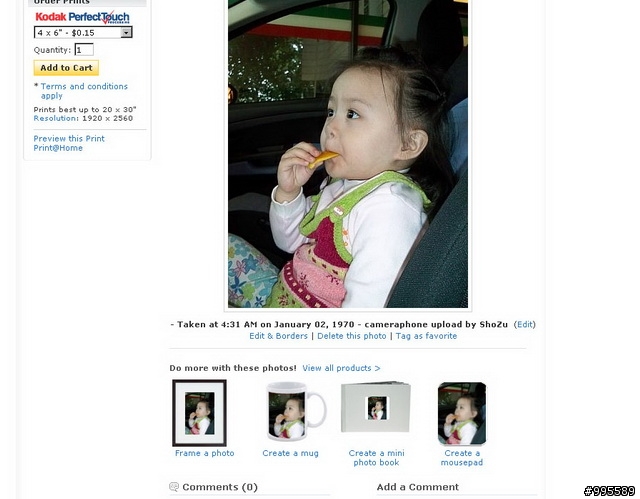Select the photo mug product image

pos(295,412)
